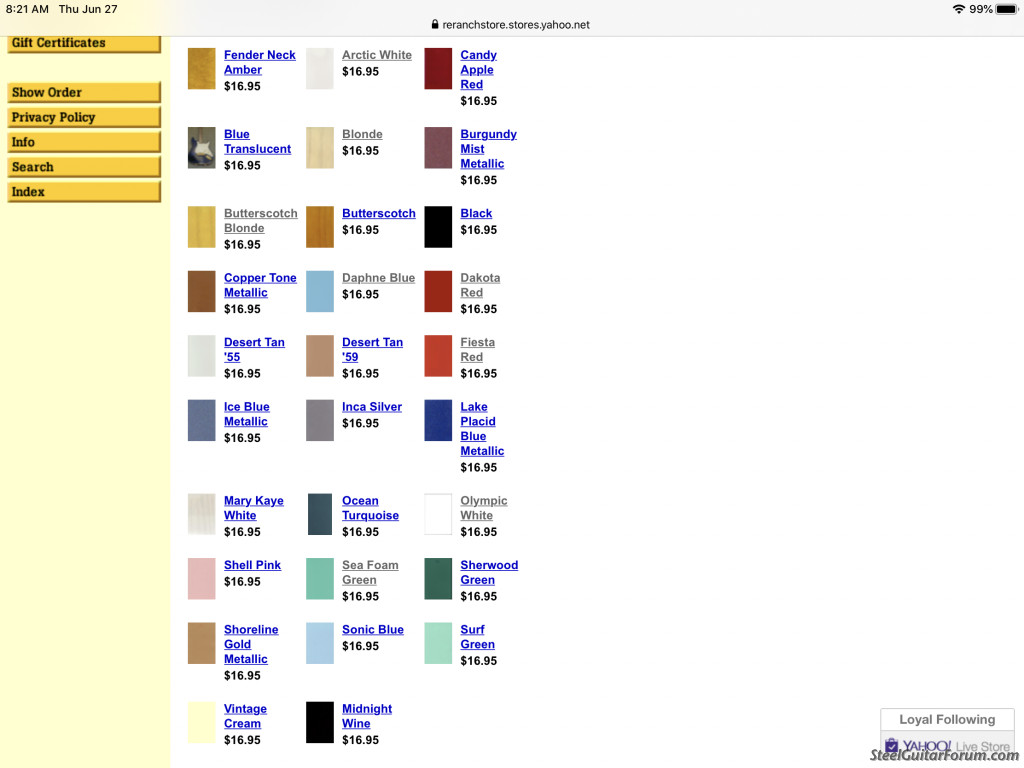Click the Lake Placid Blue swatch
Image resolution: width=1024 pixels, height=768 pixels.
click(438, 420)
